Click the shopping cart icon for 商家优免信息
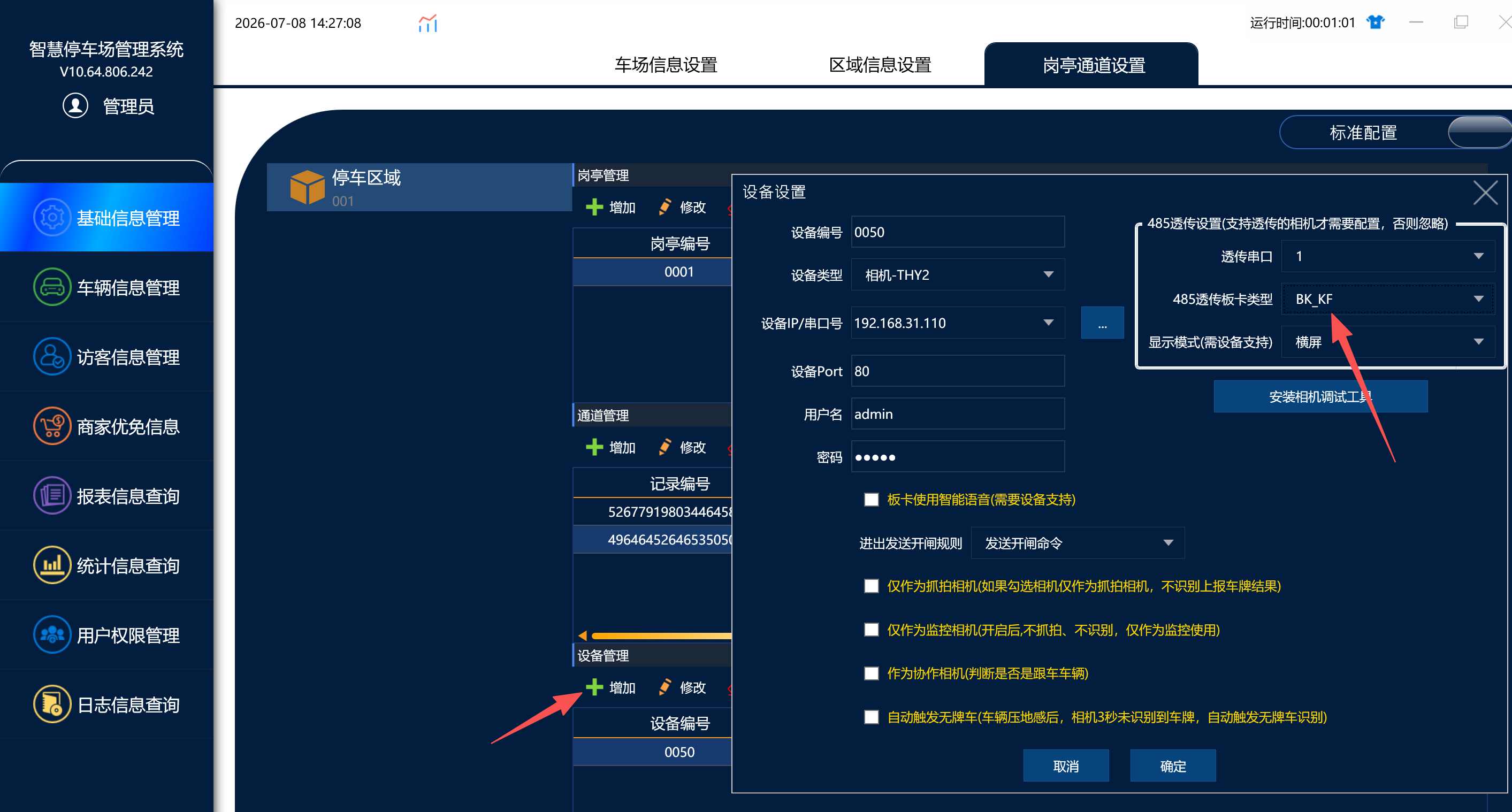 (x=52, y=426)
